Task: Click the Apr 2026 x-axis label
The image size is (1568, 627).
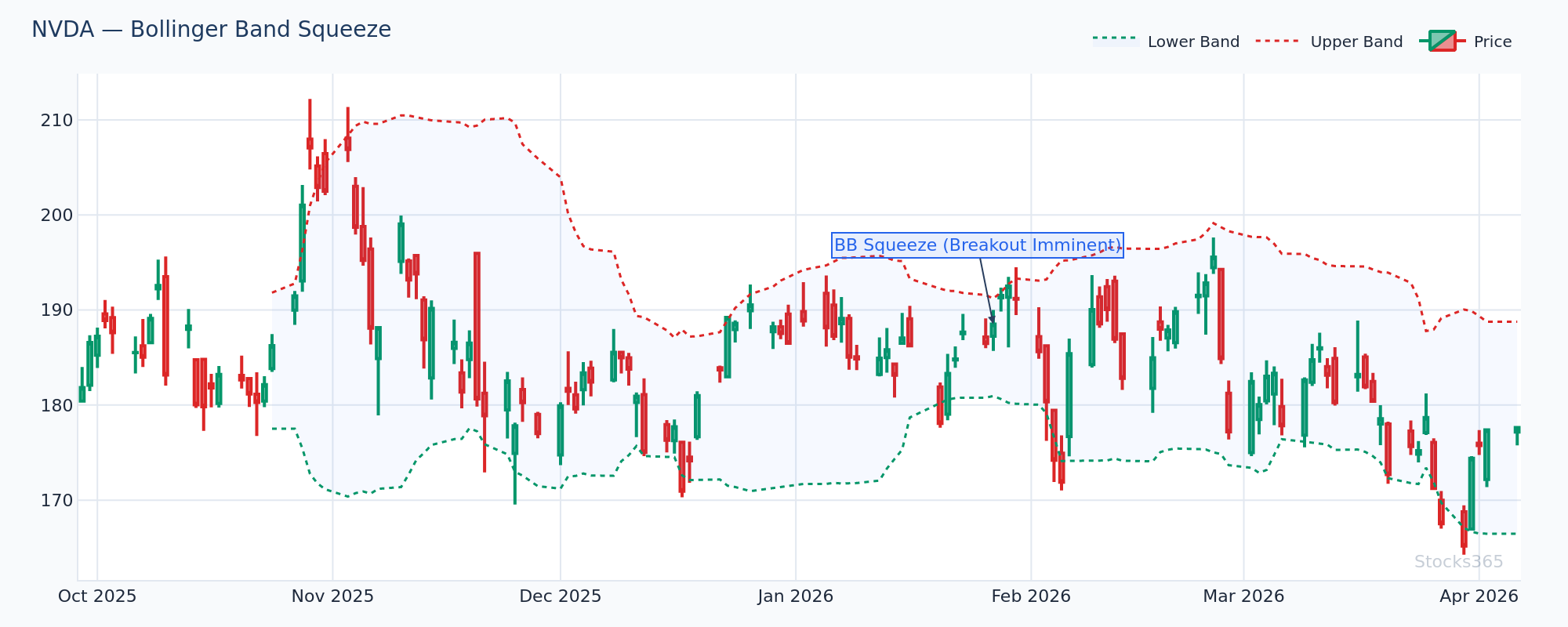Action: (x=1479, y=596)
